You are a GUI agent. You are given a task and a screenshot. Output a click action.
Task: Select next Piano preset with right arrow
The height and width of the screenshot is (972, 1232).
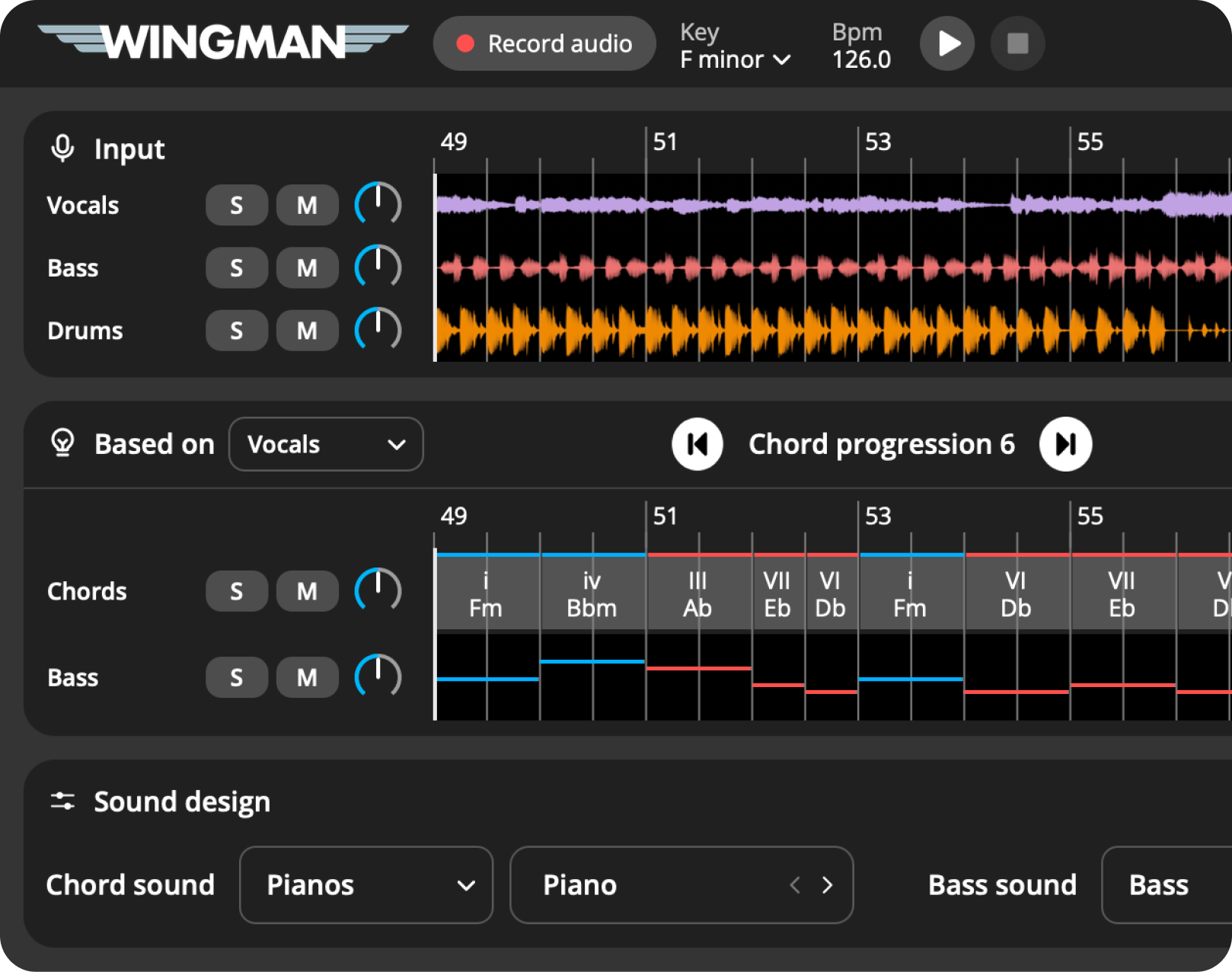click(828, 885)
